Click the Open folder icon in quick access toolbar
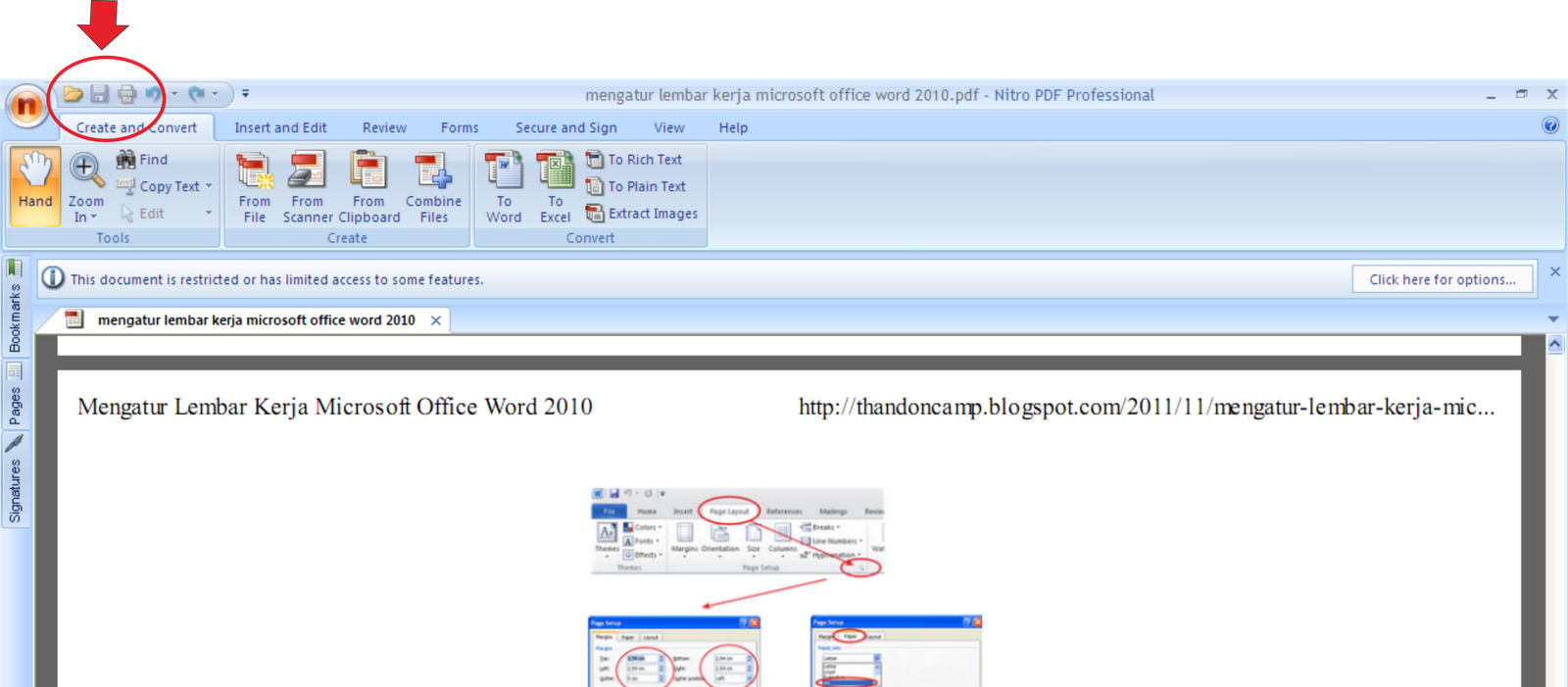Screen dimensions: 1568x687 (73, 94)
